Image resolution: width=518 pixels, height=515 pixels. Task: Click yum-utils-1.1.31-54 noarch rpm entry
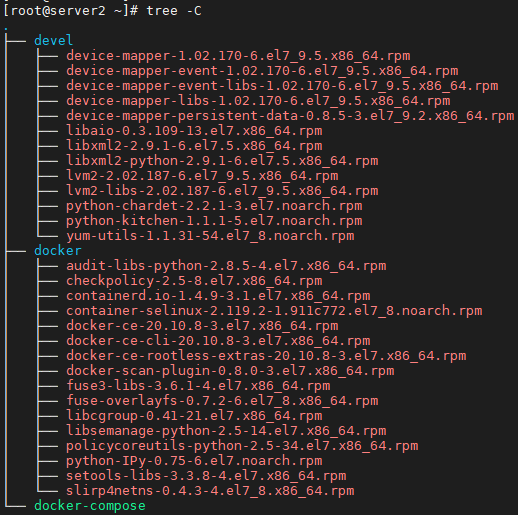(x=210, y=236)
